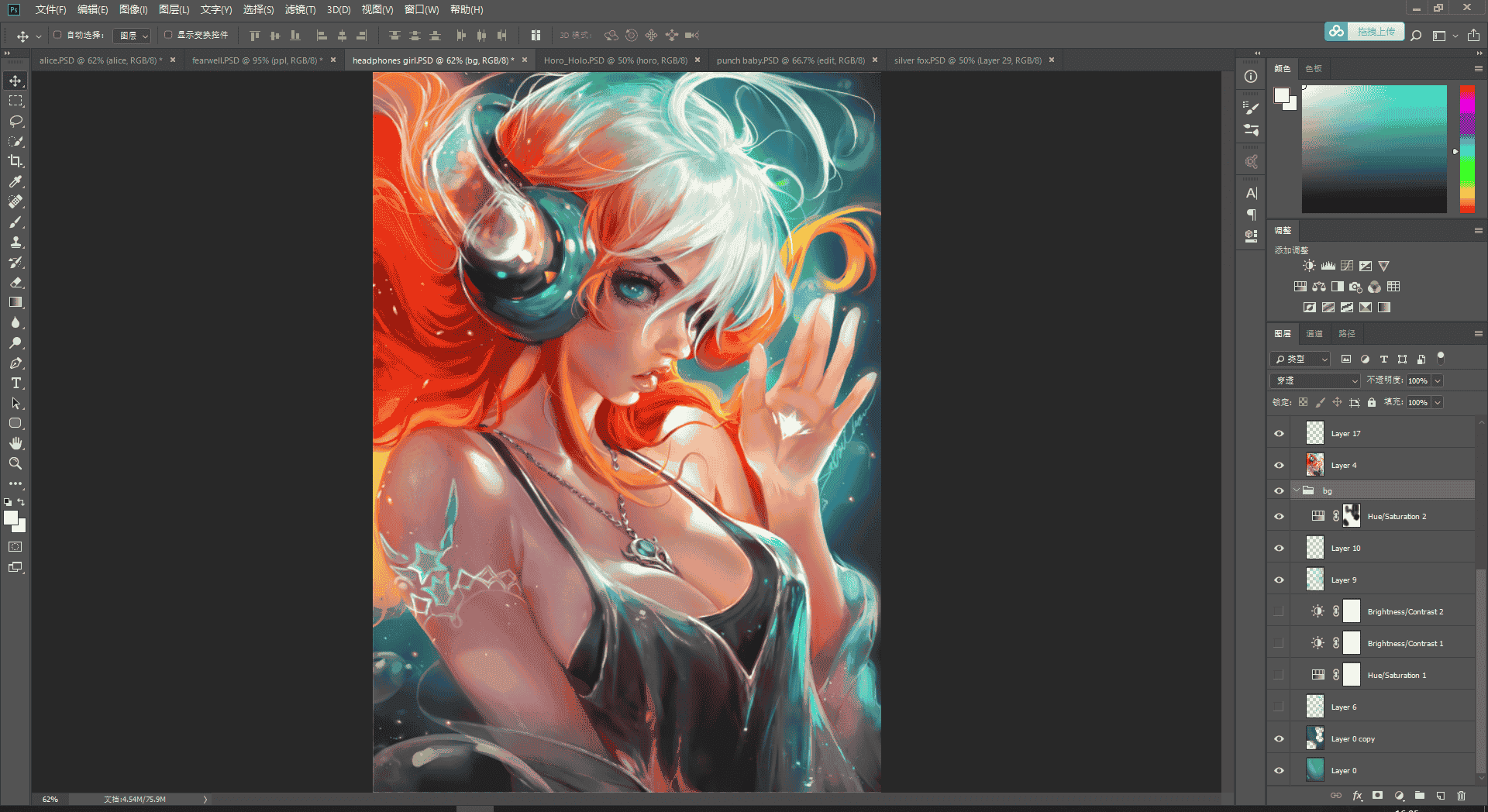Hide Layer 4 with its eye icon

pyautogui.click(x=1279, y=465)
